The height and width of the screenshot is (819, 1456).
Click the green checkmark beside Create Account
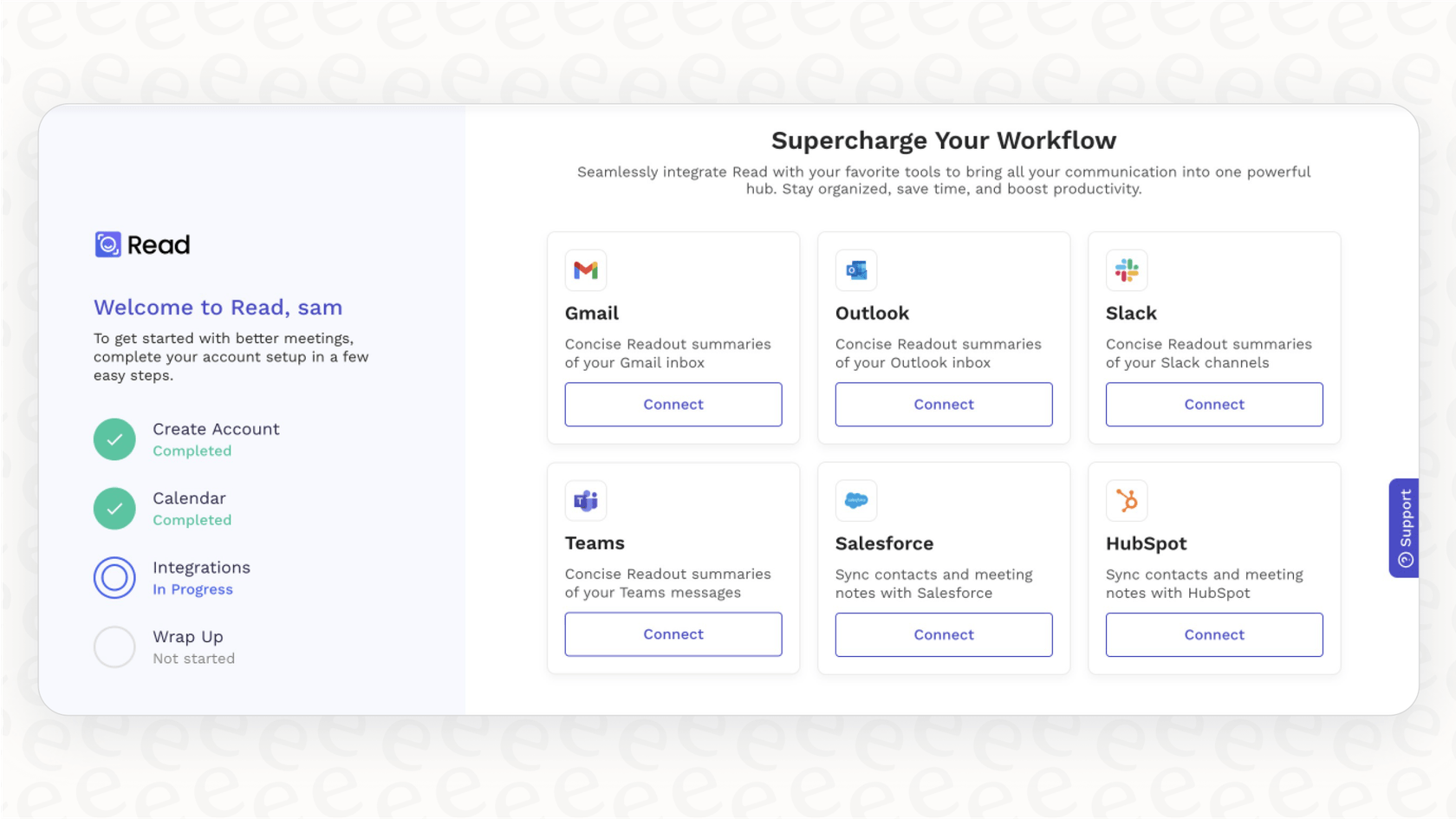pos(114,439)
